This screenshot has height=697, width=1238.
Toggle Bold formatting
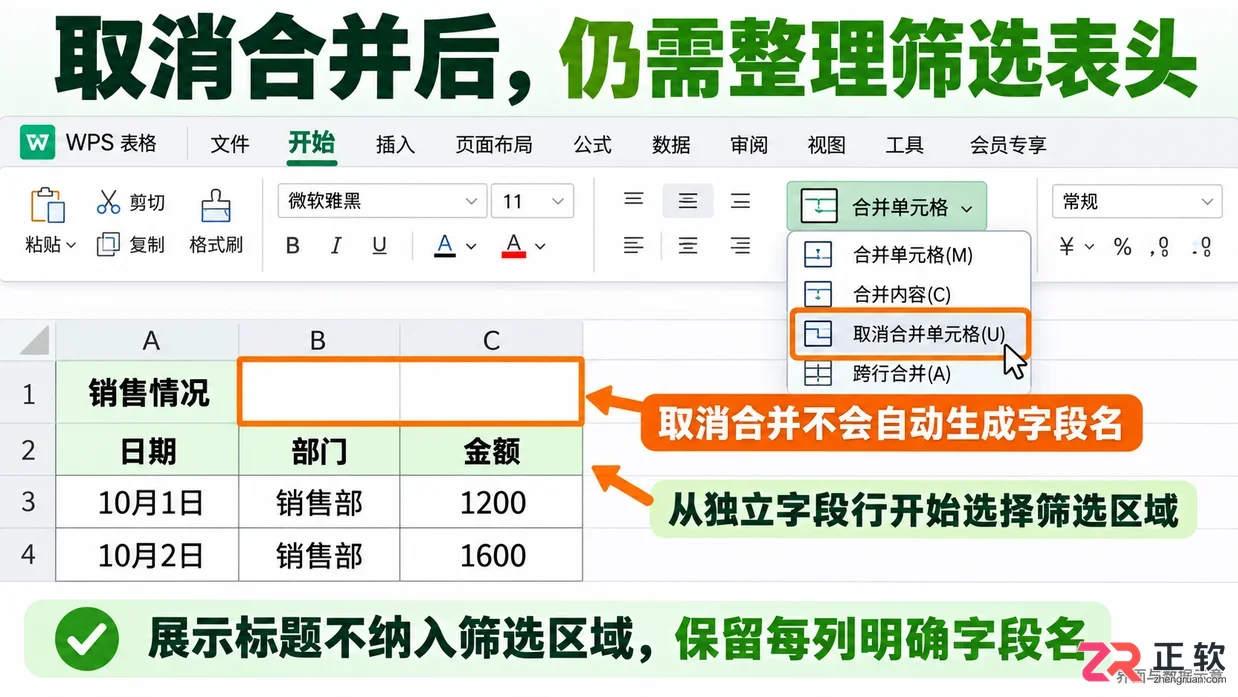293,245
